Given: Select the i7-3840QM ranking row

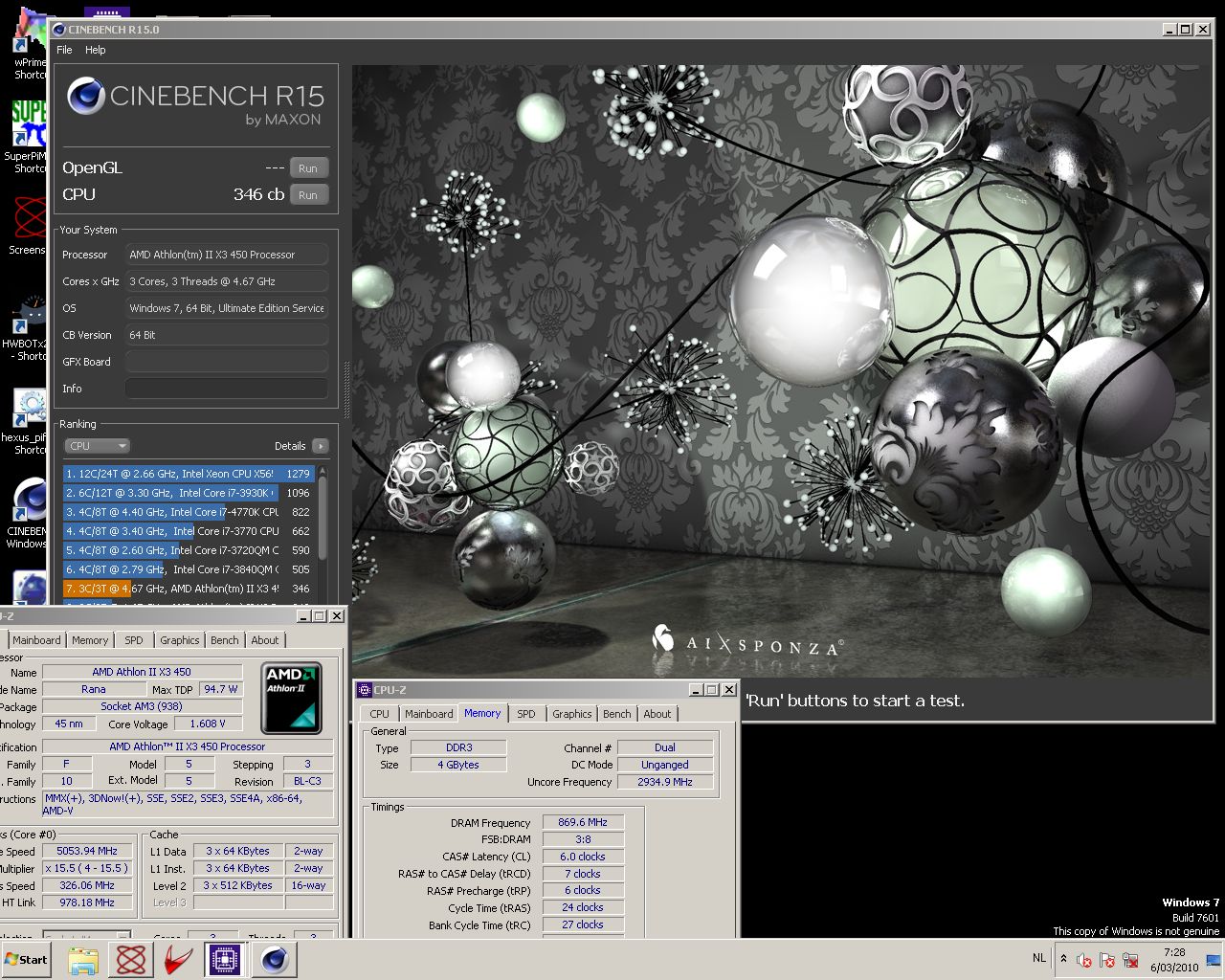Looking at the screenshot, I should click(189, 569).
